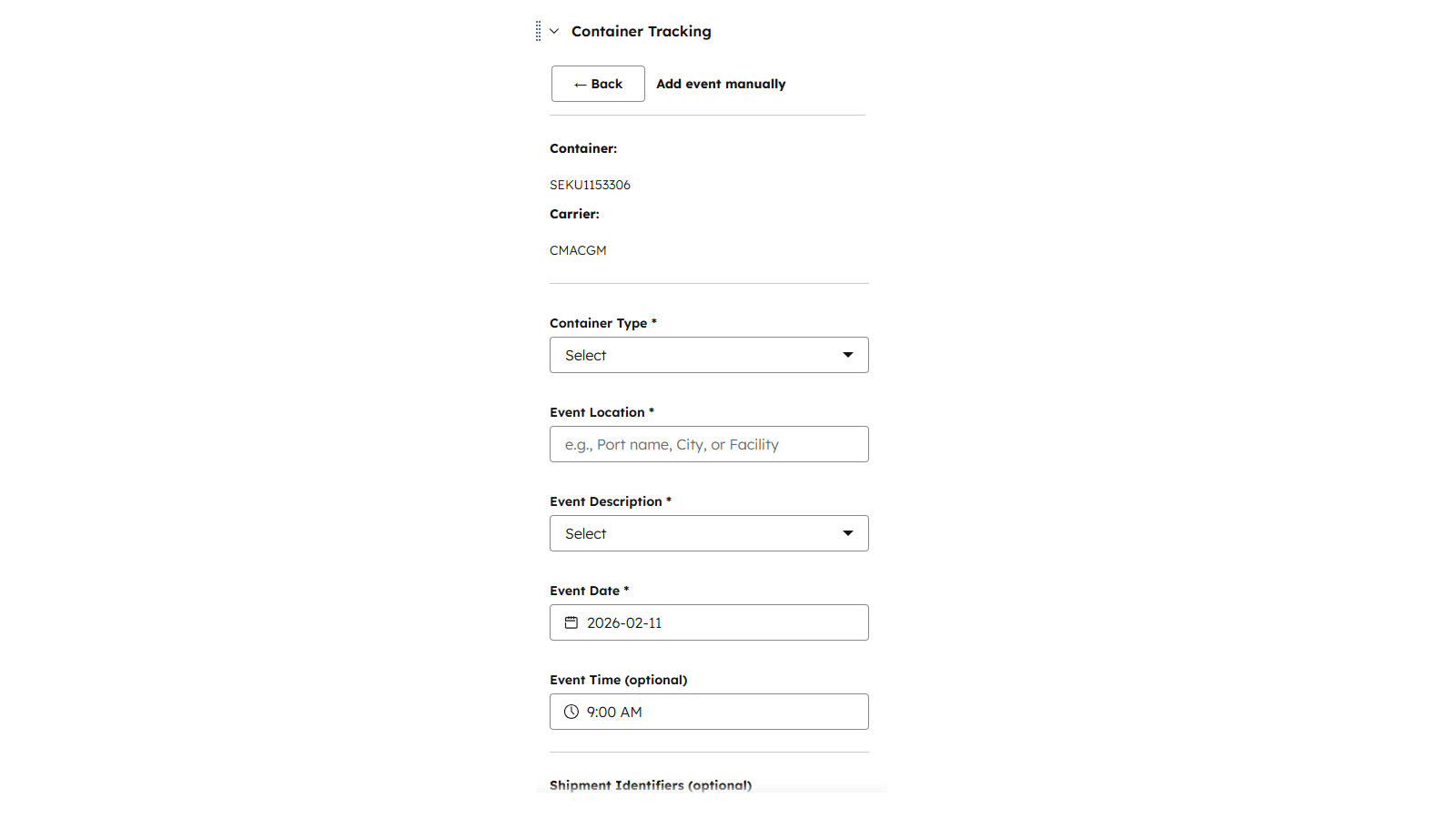This screenshot has width=1456, height=819.
Task: Select the 9:00 AM time value
Action: point(614,712)
